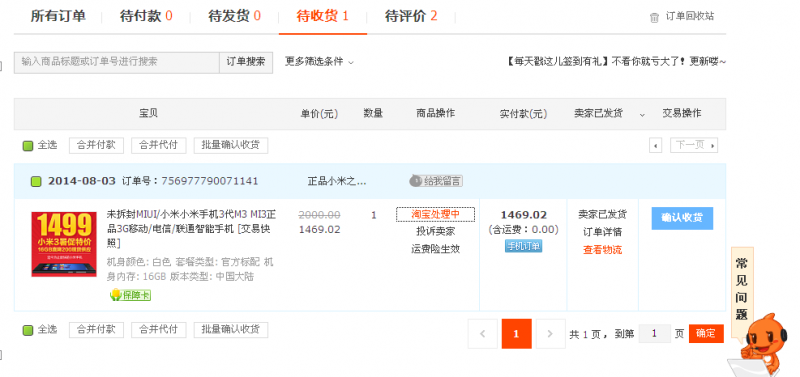Click the top 下一页 button
Image resolution: width=800 pixels, height=377 pixels.
(694, 145)
